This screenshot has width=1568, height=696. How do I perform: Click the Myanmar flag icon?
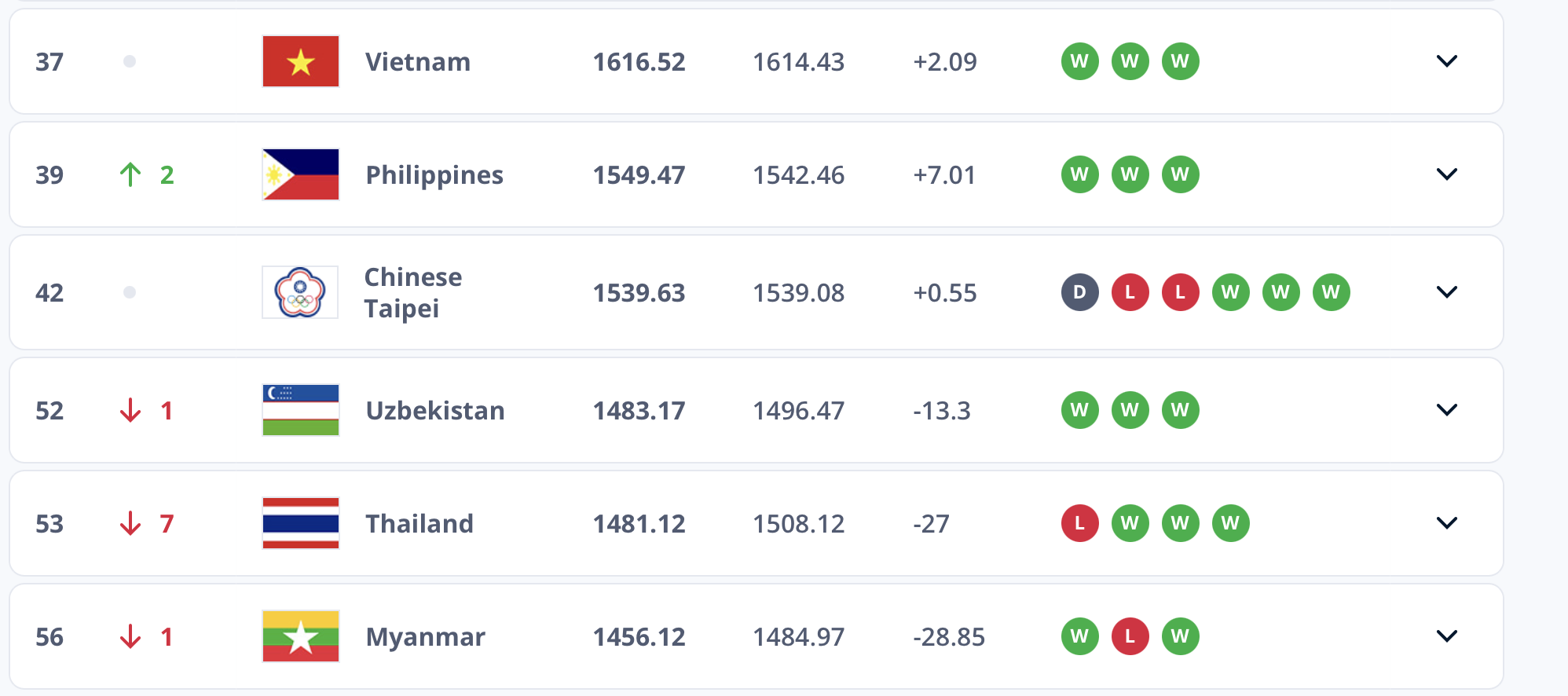(x=301, y=636)
